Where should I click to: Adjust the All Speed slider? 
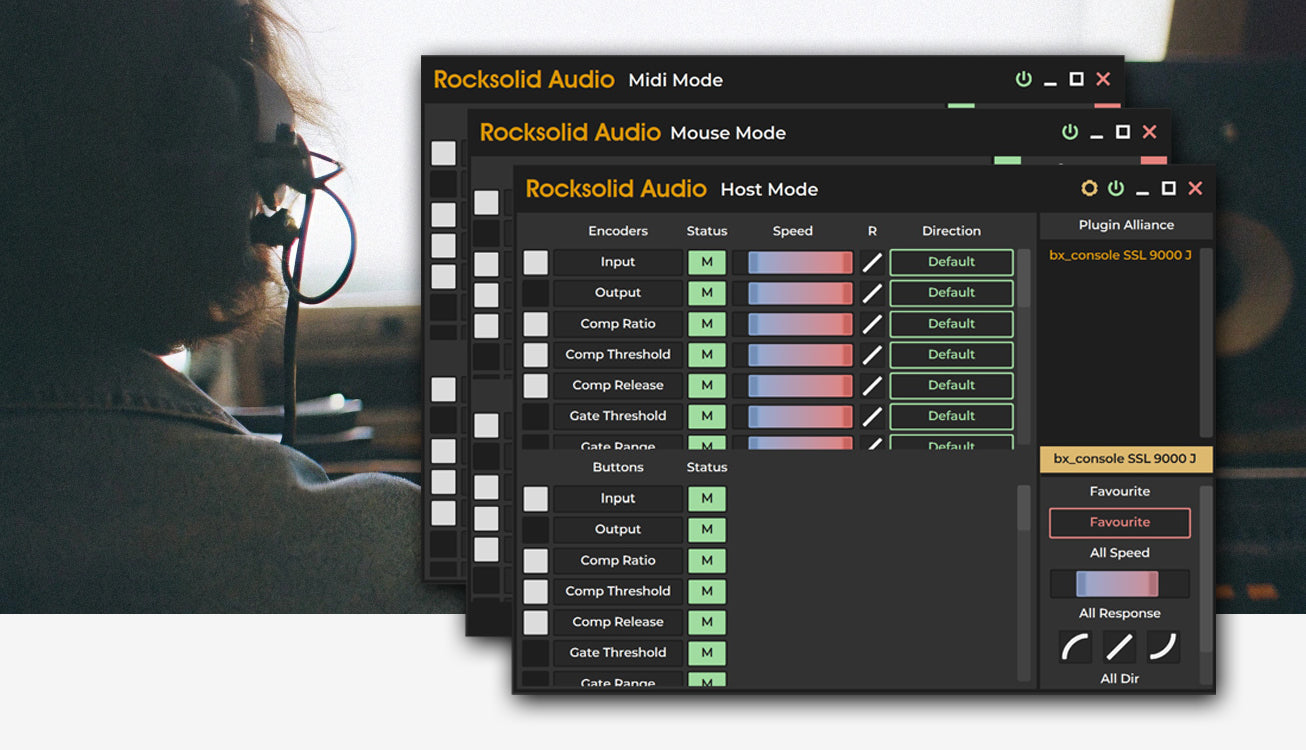(x=1118, y=584)
